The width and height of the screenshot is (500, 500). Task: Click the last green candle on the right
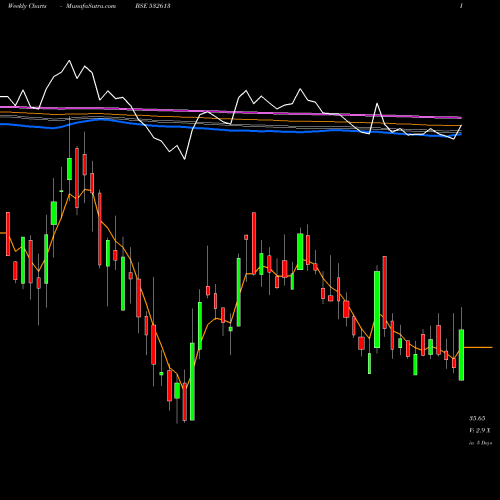pyautogui.click(x=461, y=355)
